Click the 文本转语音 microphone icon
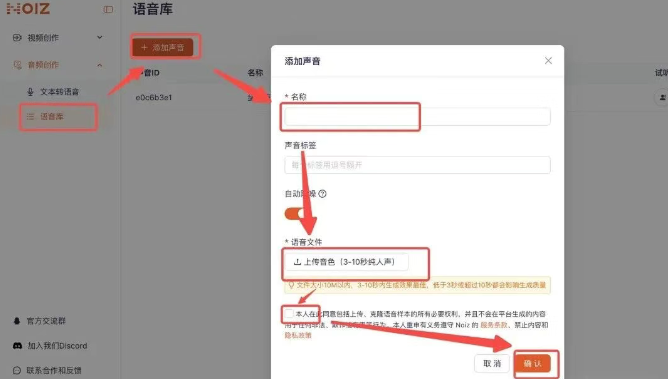The image size is (668, 379). click(x=30, y=92)
